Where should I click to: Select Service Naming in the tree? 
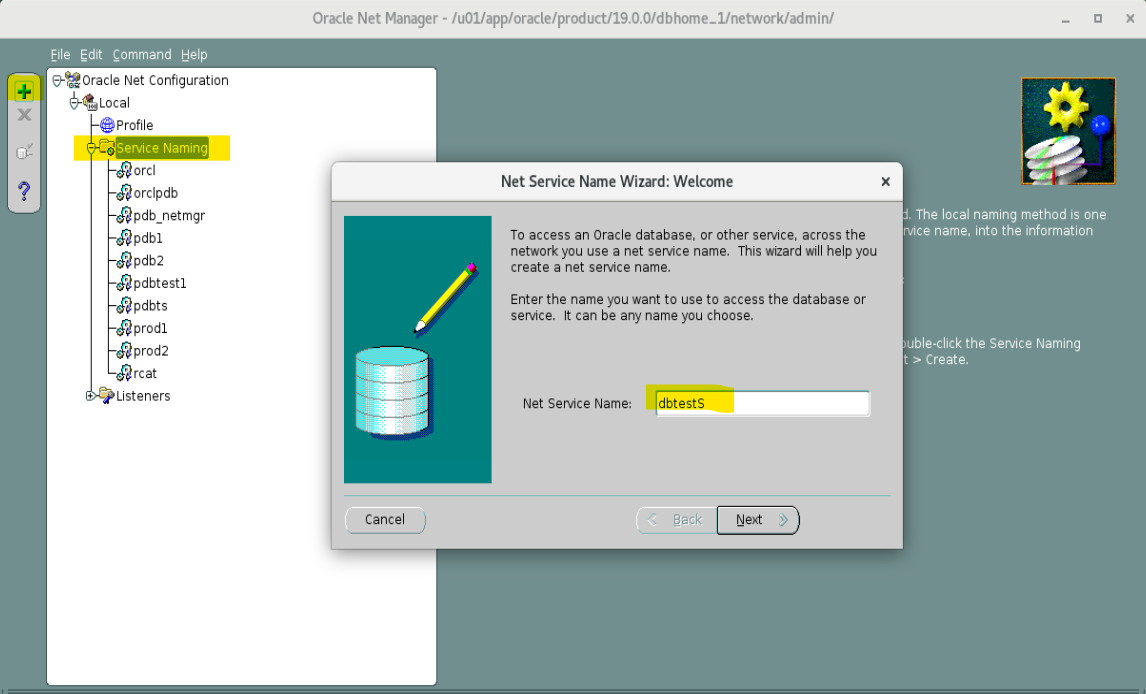click(162, 148)
